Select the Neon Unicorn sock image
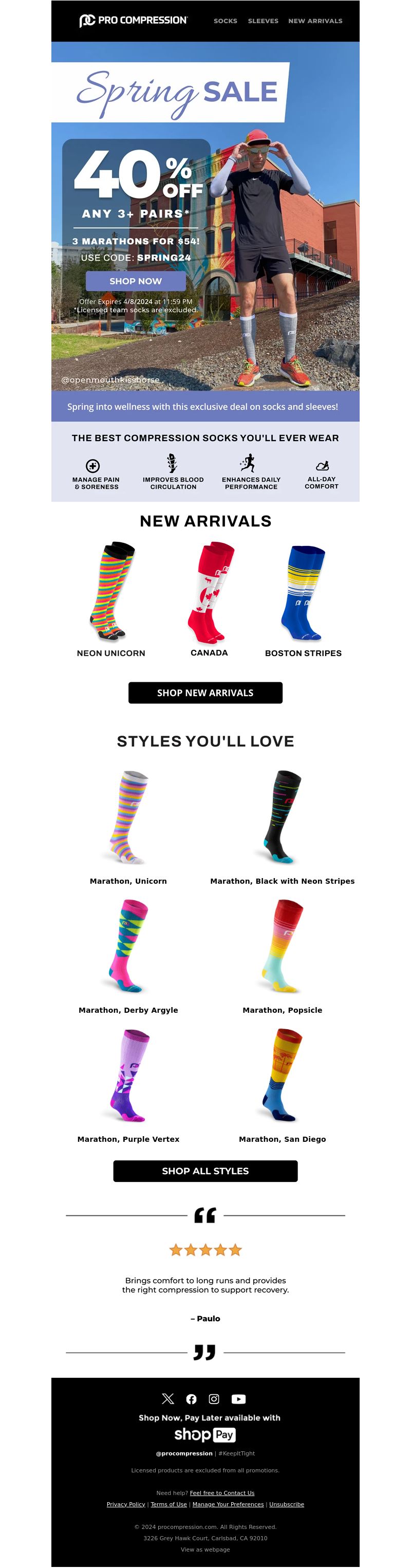Screen dimensions: 411x1568 tap(111, 590)
